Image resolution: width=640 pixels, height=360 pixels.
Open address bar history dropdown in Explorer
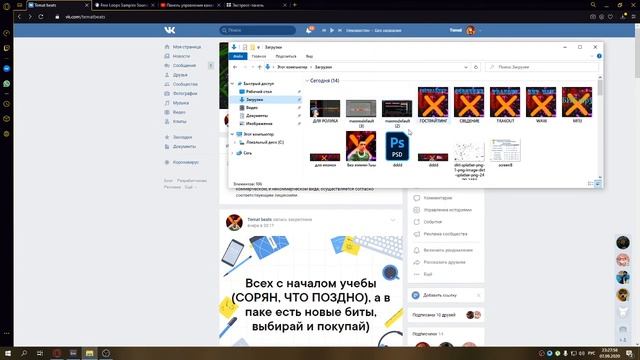[466, 67]
